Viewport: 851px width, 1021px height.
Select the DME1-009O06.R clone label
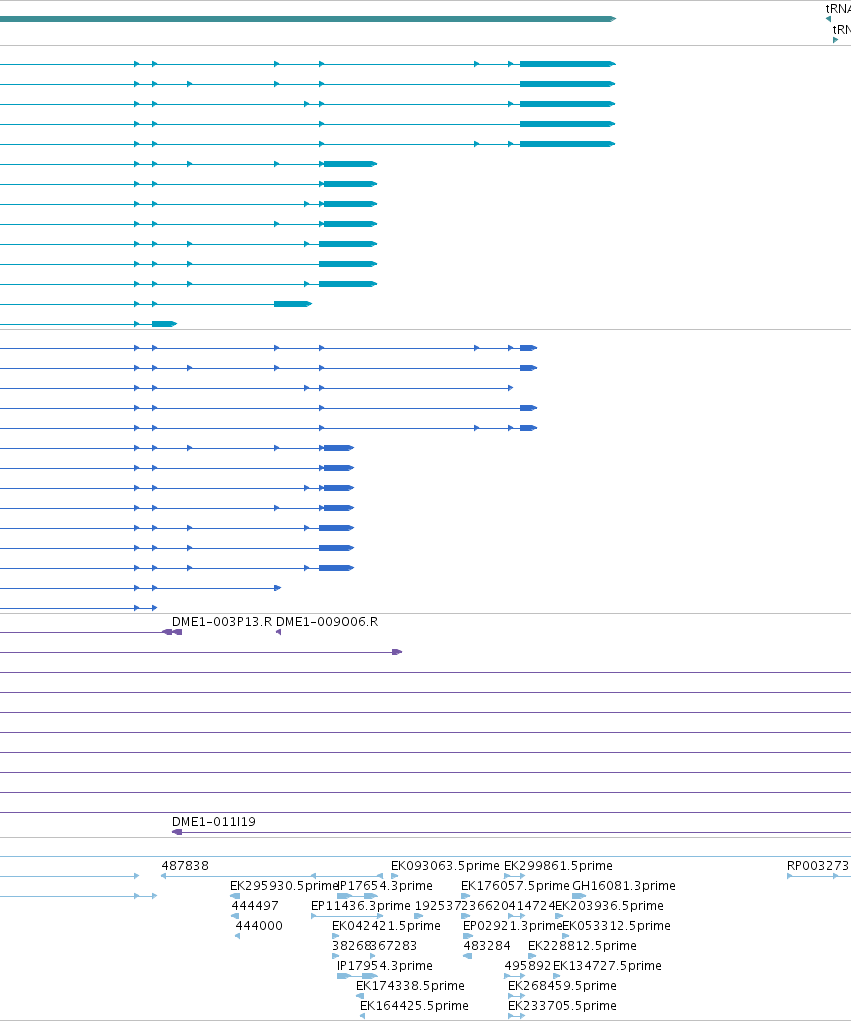click(x=327, y=622)
